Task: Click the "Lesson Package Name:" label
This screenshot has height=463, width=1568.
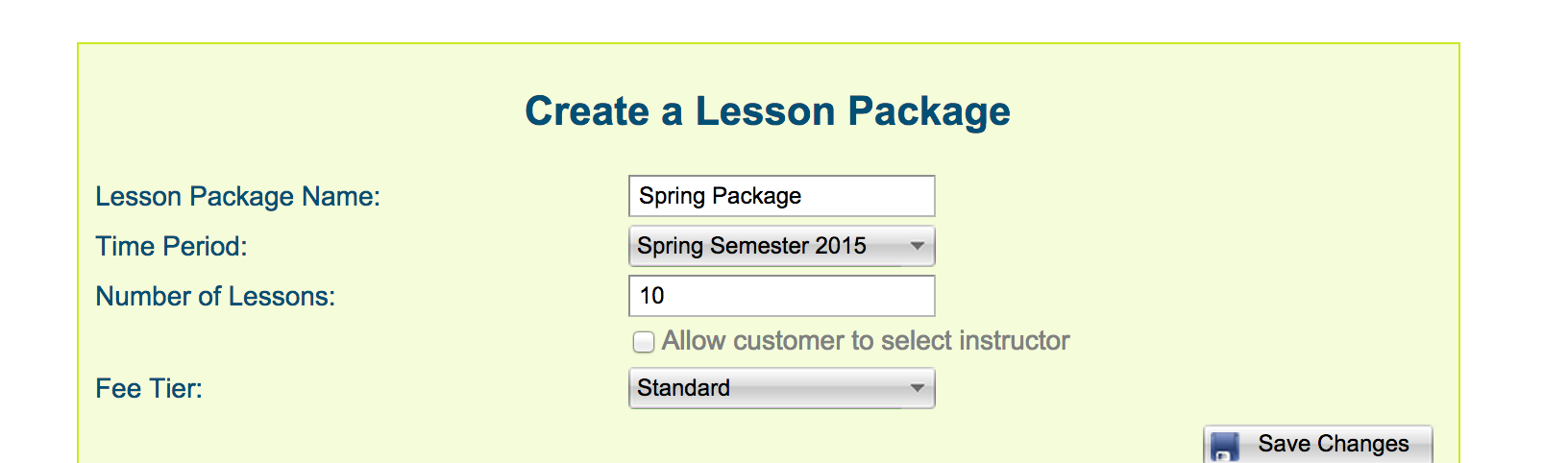Action: click(x=237, y=196)
